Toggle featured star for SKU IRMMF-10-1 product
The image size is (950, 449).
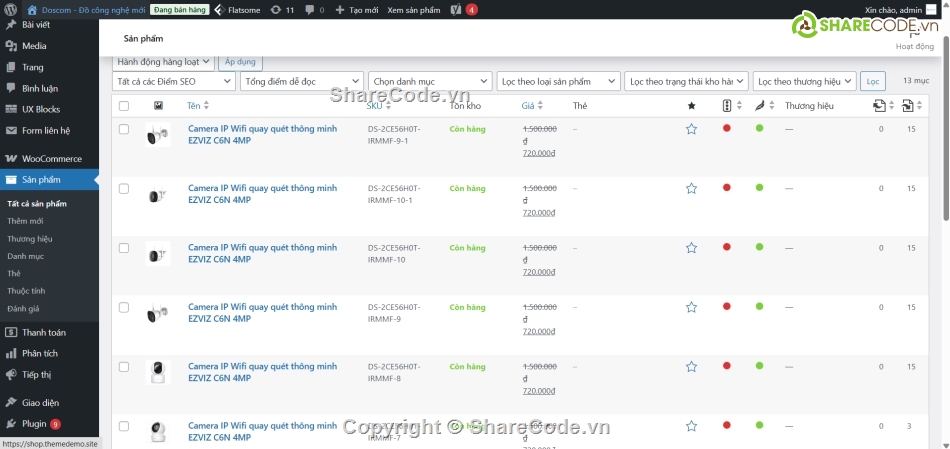pos(691,188)
